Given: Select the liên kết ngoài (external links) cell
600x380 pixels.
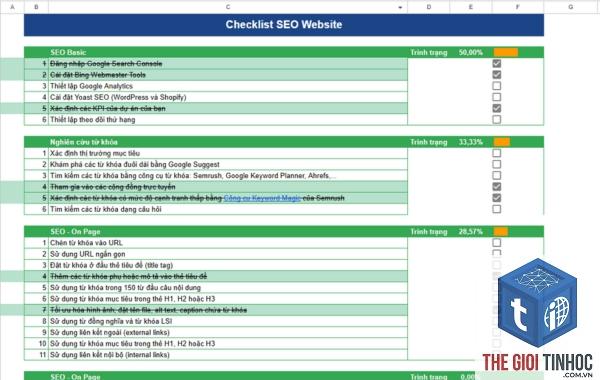Looking at the screenshot, I should (x=228, y=332).
